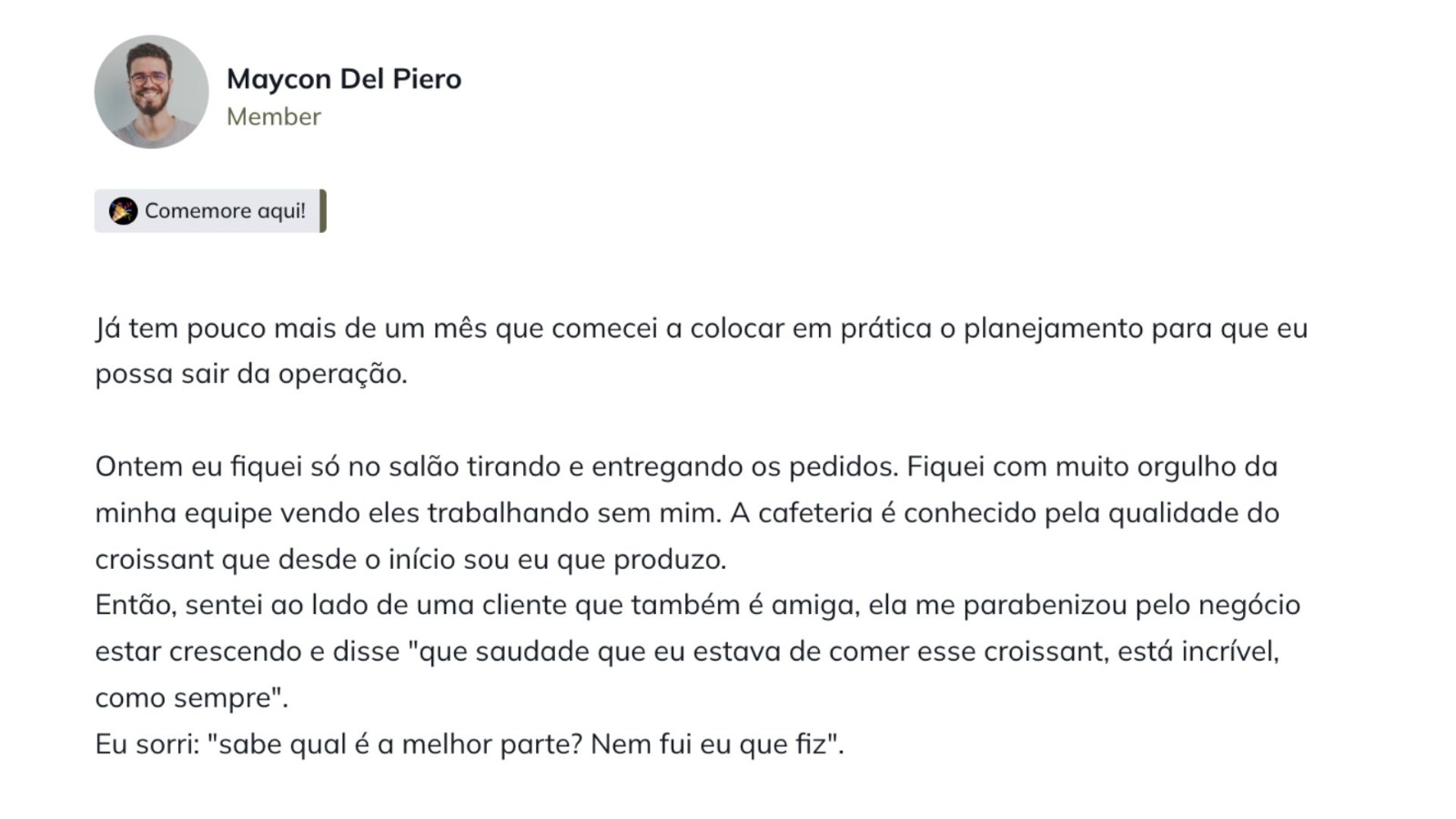Click the author name Maycon Del Piero

click(x=344, y=79)
